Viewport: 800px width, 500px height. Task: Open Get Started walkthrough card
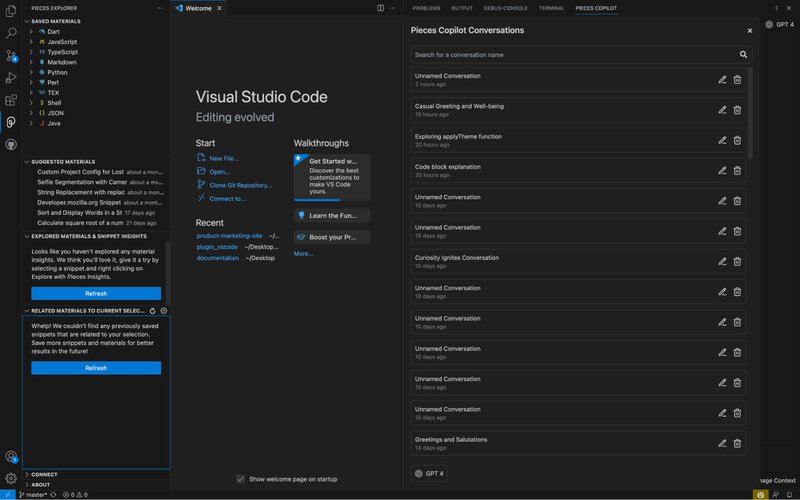pos(332,177)
